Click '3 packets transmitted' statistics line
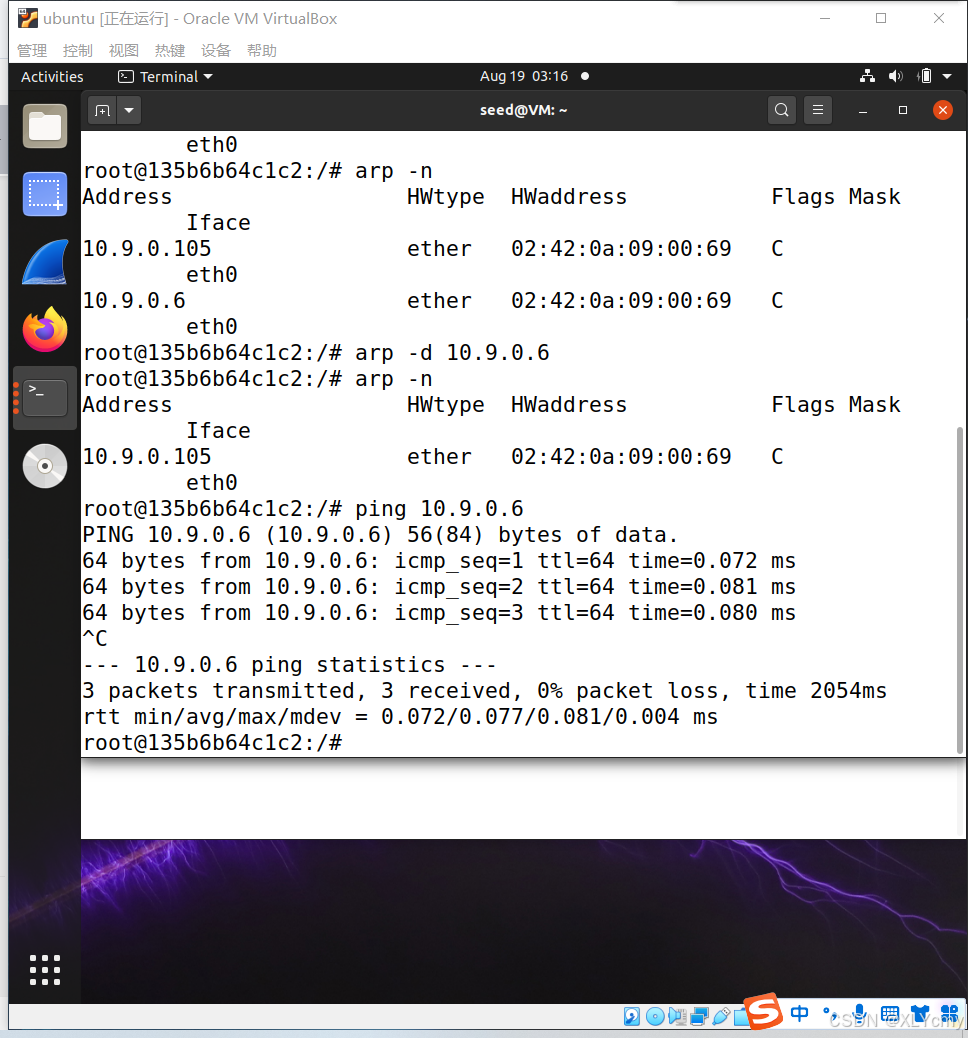The image size is (968, 1038). click(x=484, y=690)
